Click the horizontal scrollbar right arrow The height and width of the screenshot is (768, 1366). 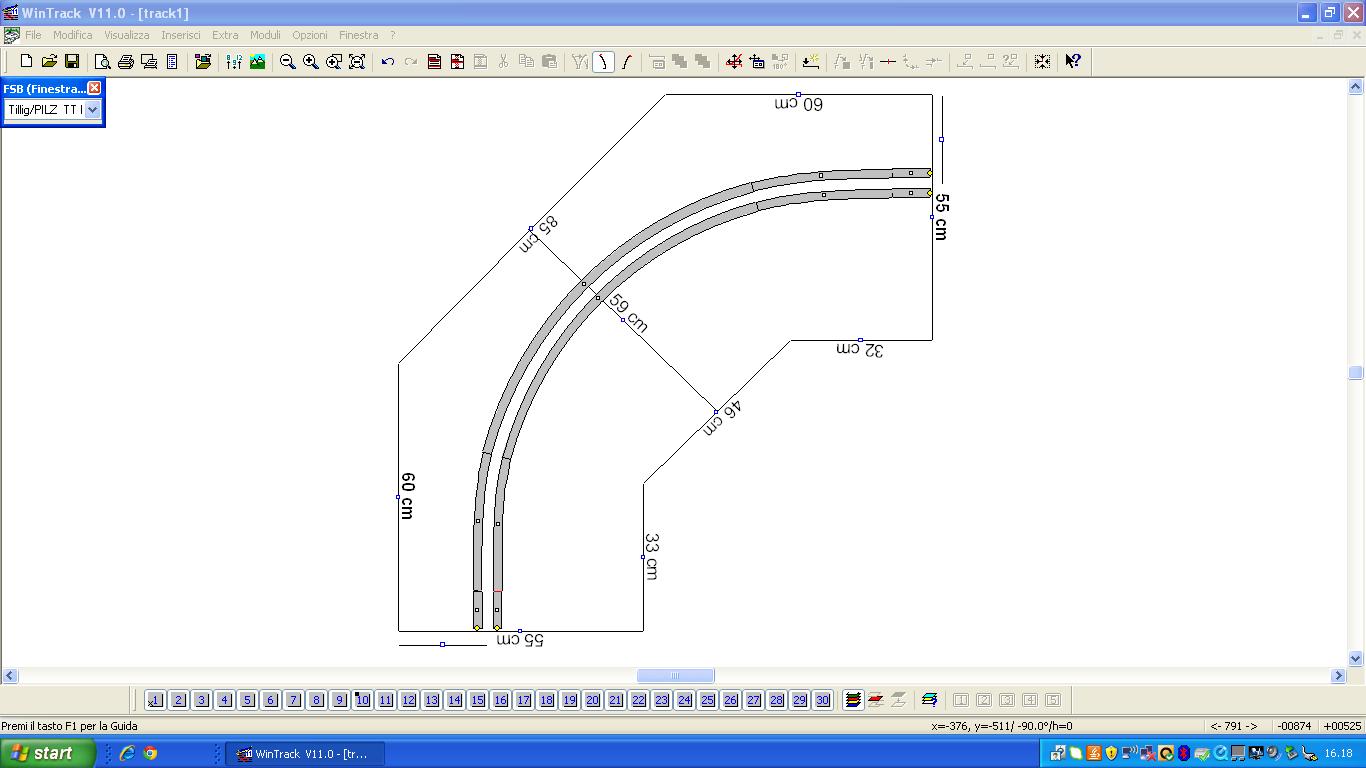1339,675
